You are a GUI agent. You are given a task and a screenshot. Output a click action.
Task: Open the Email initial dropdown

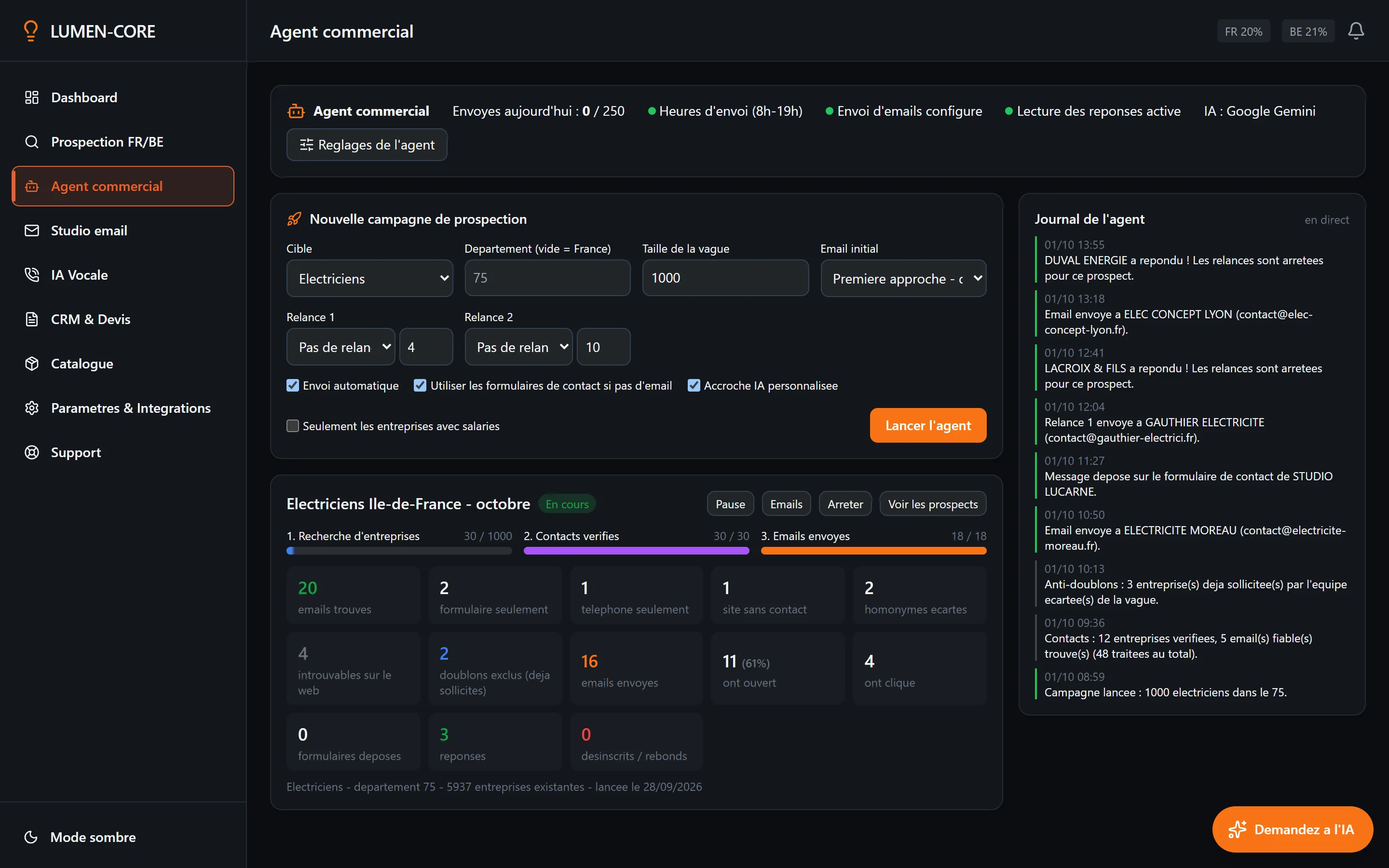903,278
